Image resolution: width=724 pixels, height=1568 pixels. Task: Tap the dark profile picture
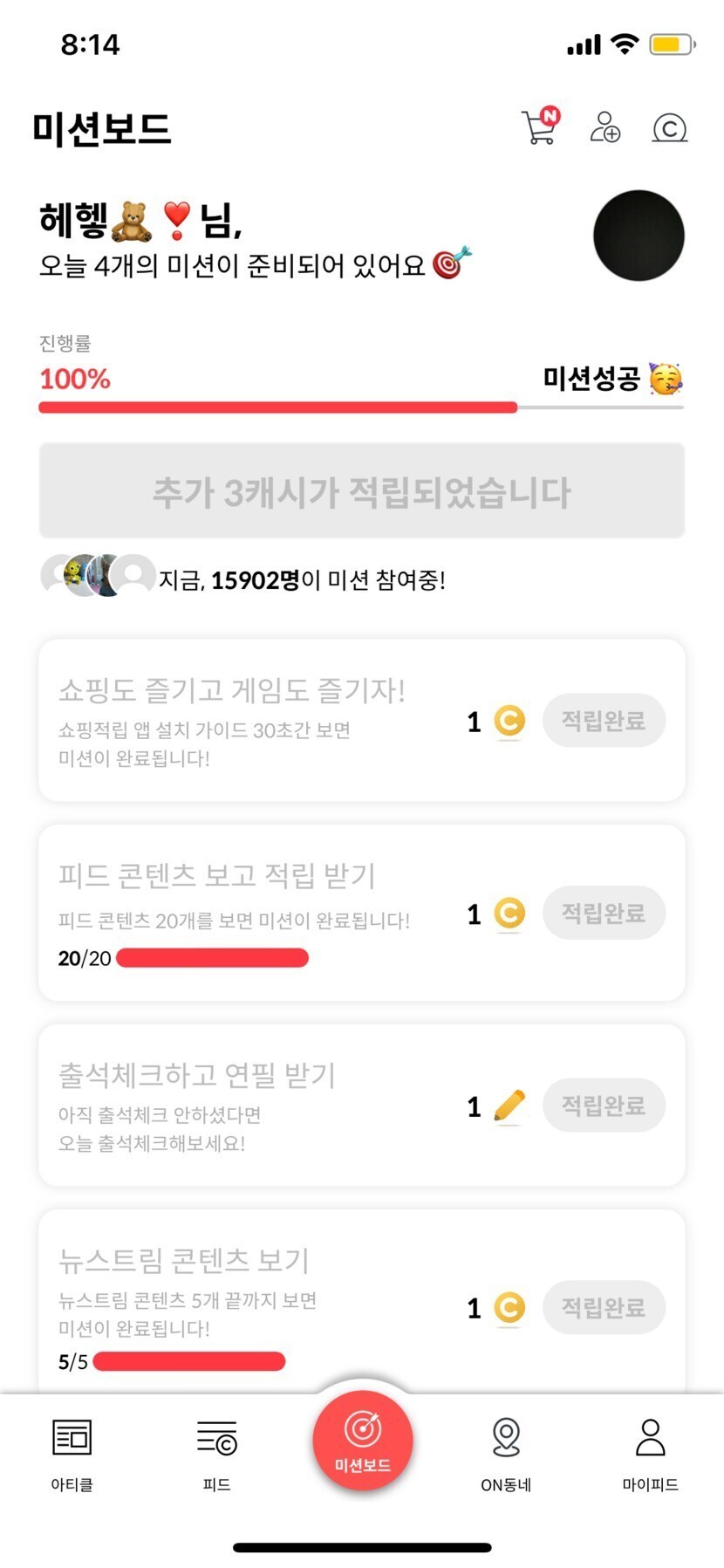639,236
